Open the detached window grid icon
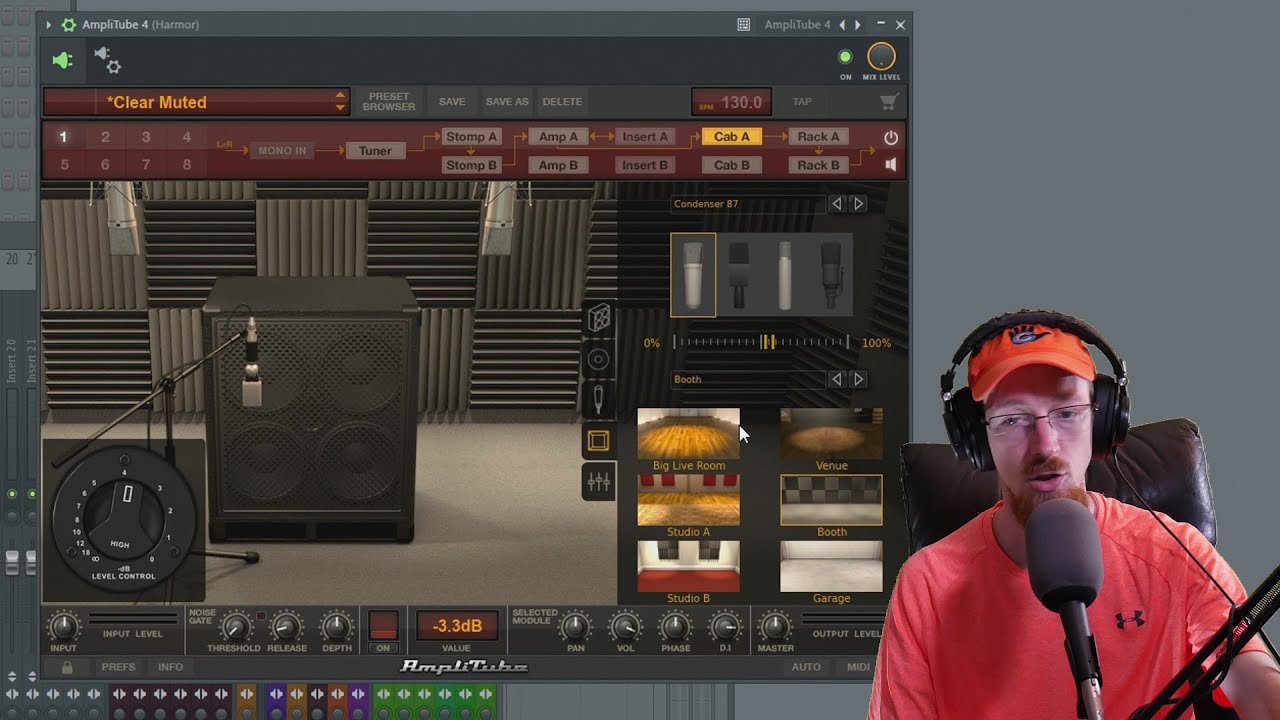The height and width of the screenshot is (720, 1280). pos(743,25)
